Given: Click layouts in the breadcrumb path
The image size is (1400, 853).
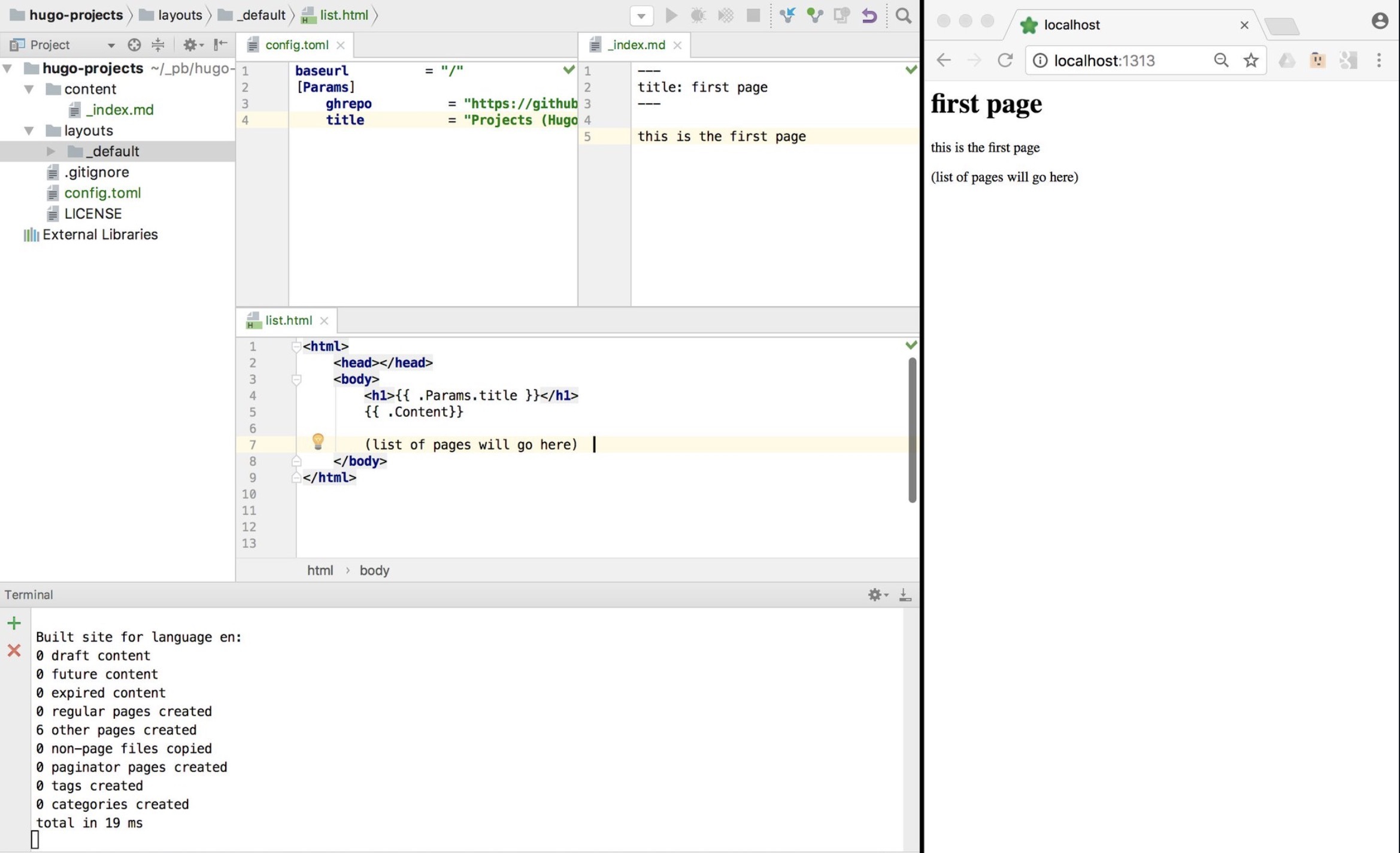Looking at the screenshot, I should [179, 15].
